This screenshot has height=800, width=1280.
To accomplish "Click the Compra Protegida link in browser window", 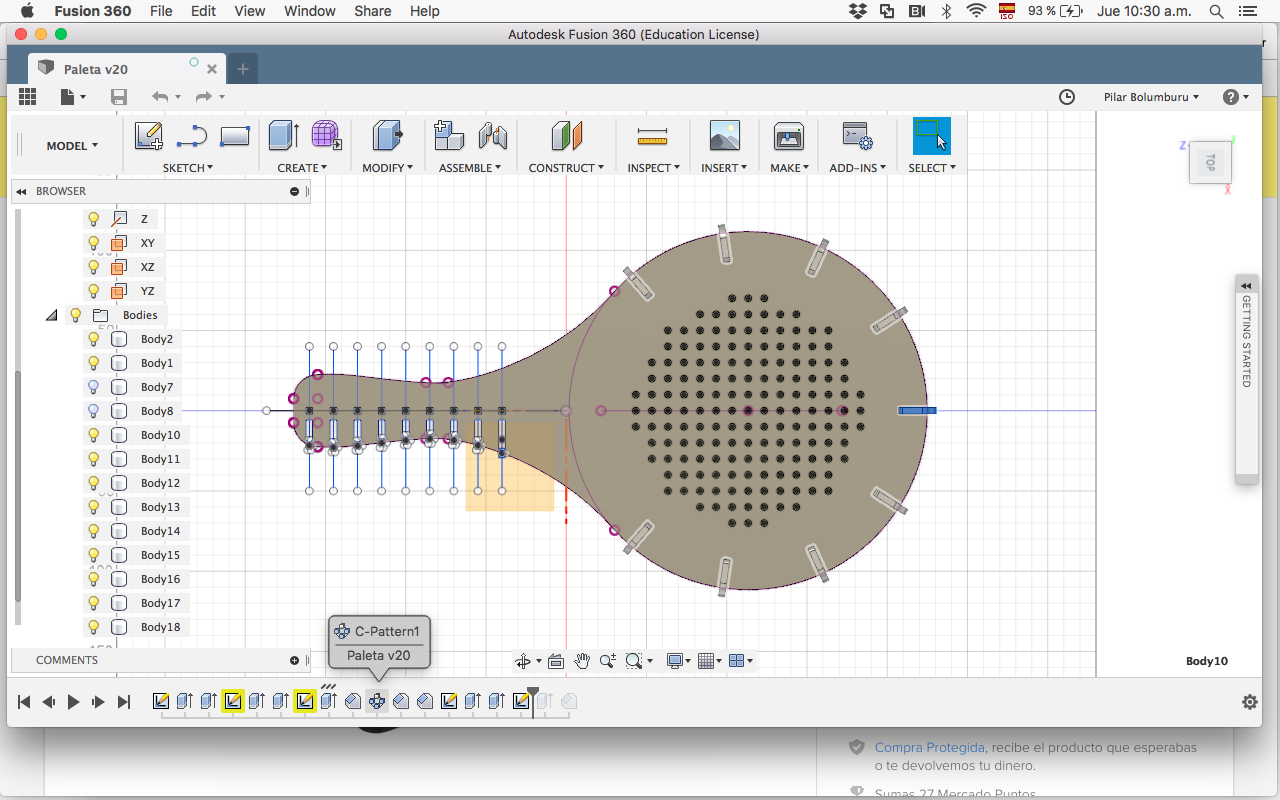I will tap(930, 747).
